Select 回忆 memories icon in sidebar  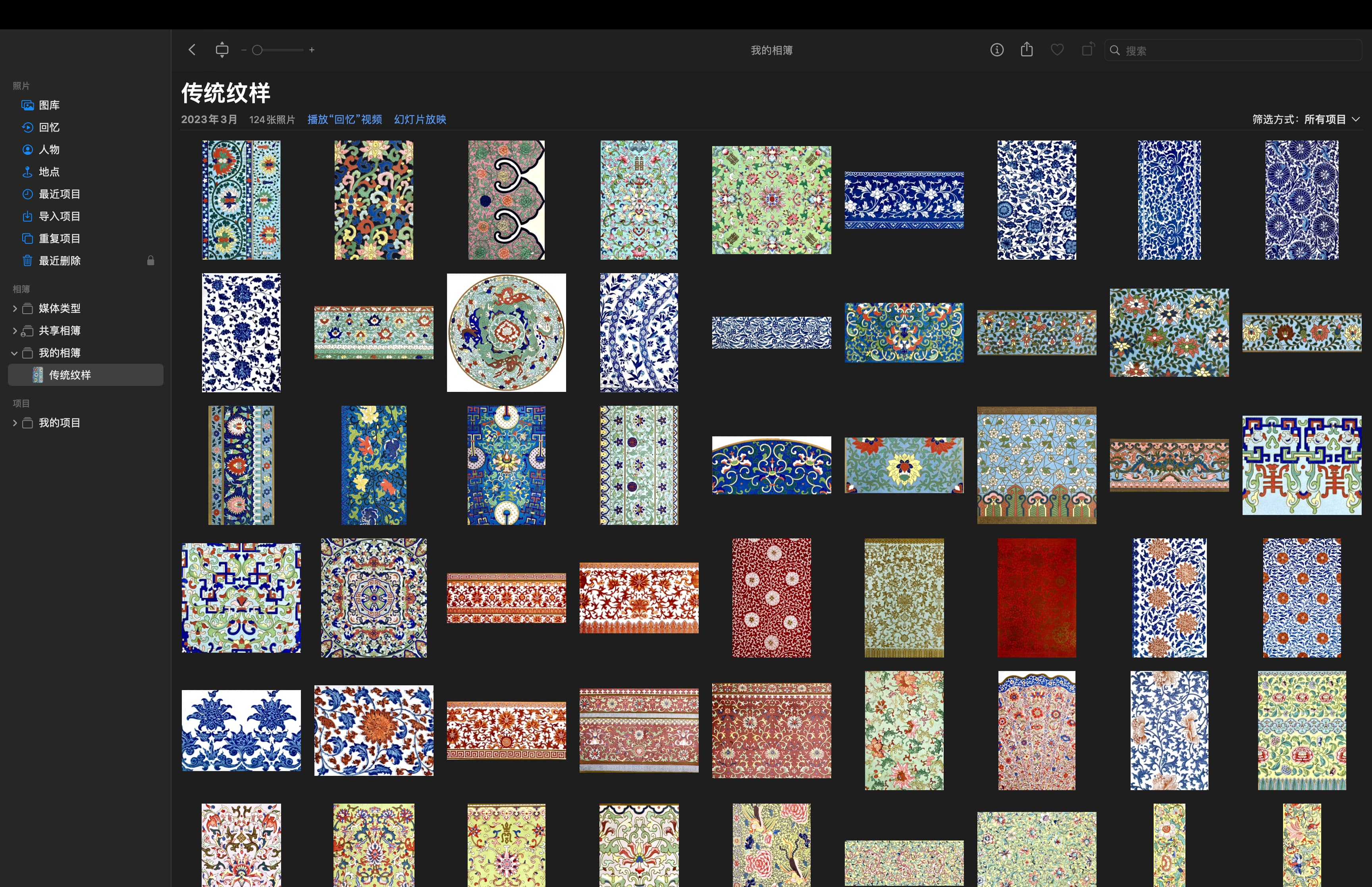coord(27,127)
